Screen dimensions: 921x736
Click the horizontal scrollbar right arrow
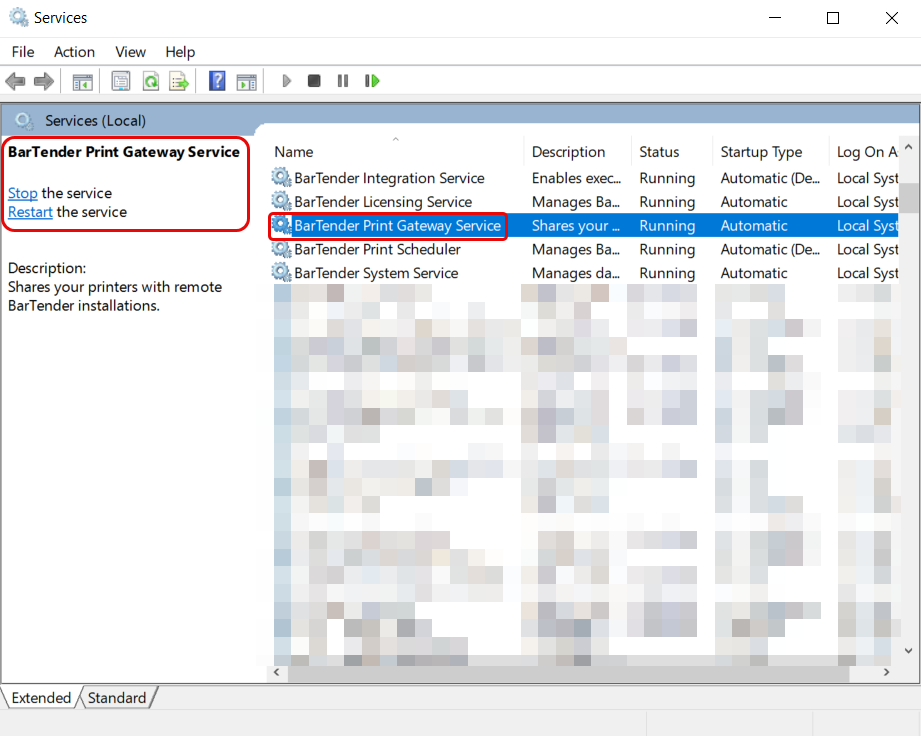point(886,672)
